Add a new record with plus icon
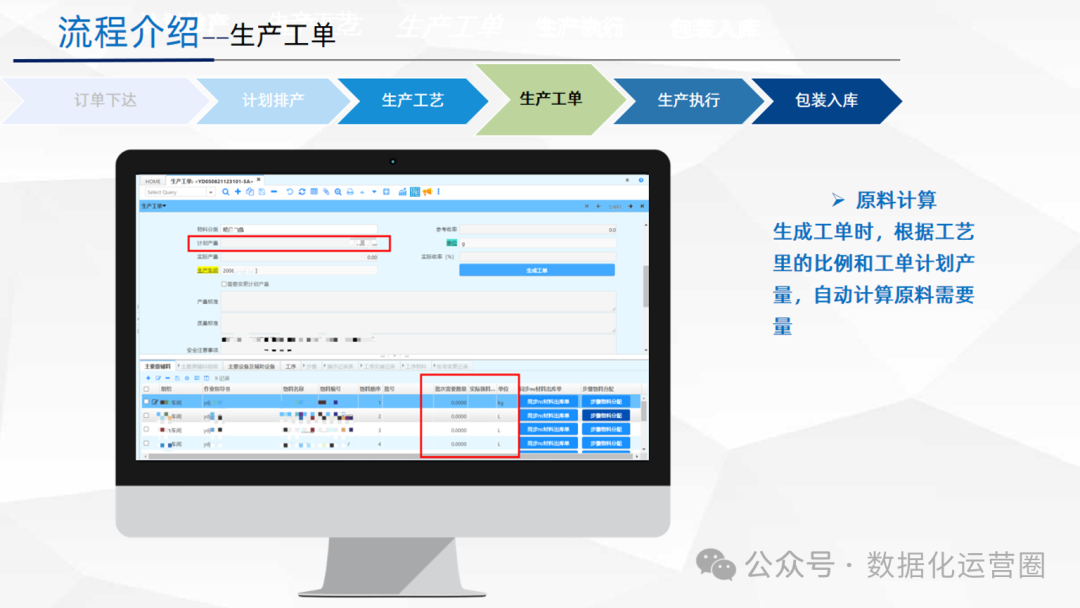Screen dimensions: 1080x608 238,191
